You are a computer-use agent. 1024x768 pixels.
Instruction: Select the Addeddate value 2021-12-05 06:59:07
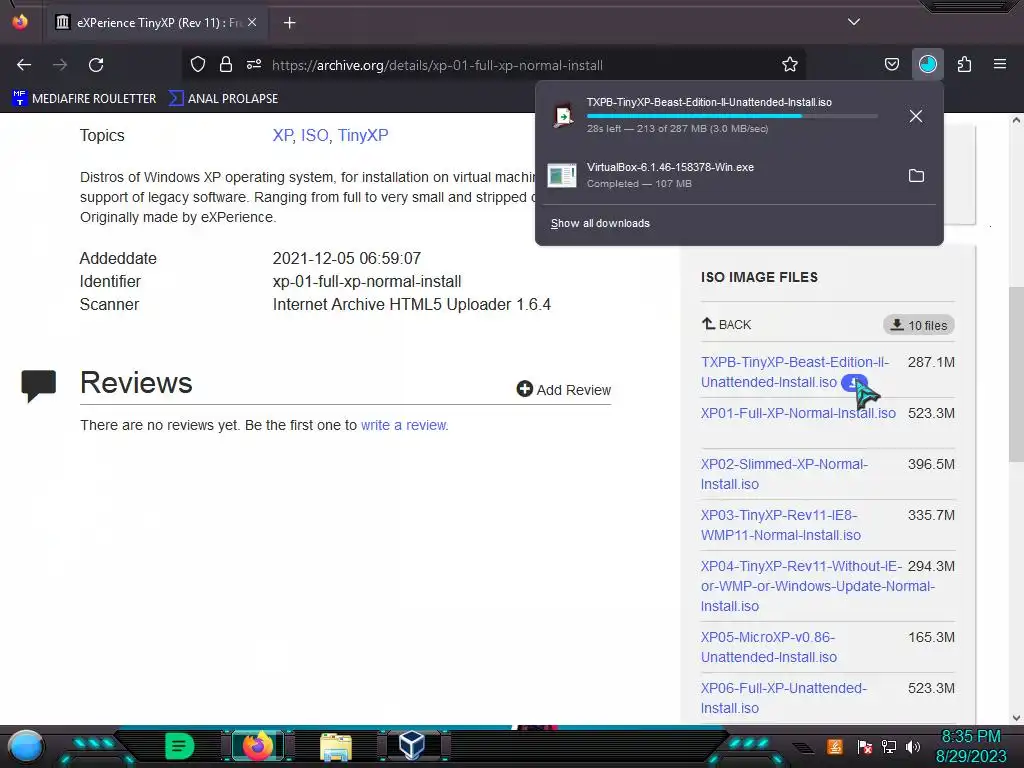347,259
